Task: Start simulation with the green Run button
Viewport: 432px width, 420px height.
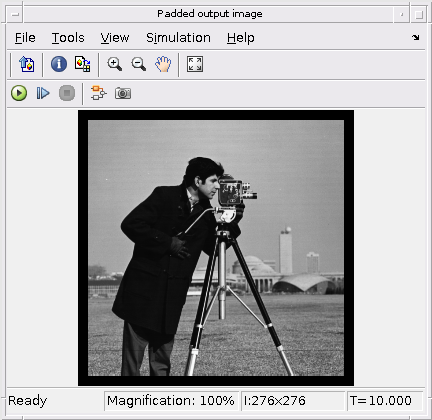Action: point(19,93)
